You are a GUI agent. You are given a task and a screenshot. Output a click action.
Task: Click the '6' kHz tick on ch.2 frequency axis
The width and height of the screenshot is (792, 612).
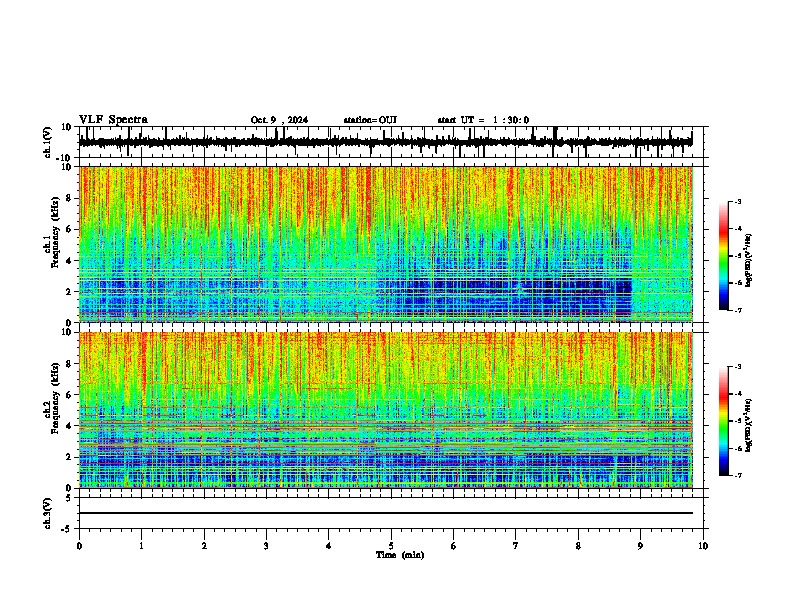(x=70, y=395)
